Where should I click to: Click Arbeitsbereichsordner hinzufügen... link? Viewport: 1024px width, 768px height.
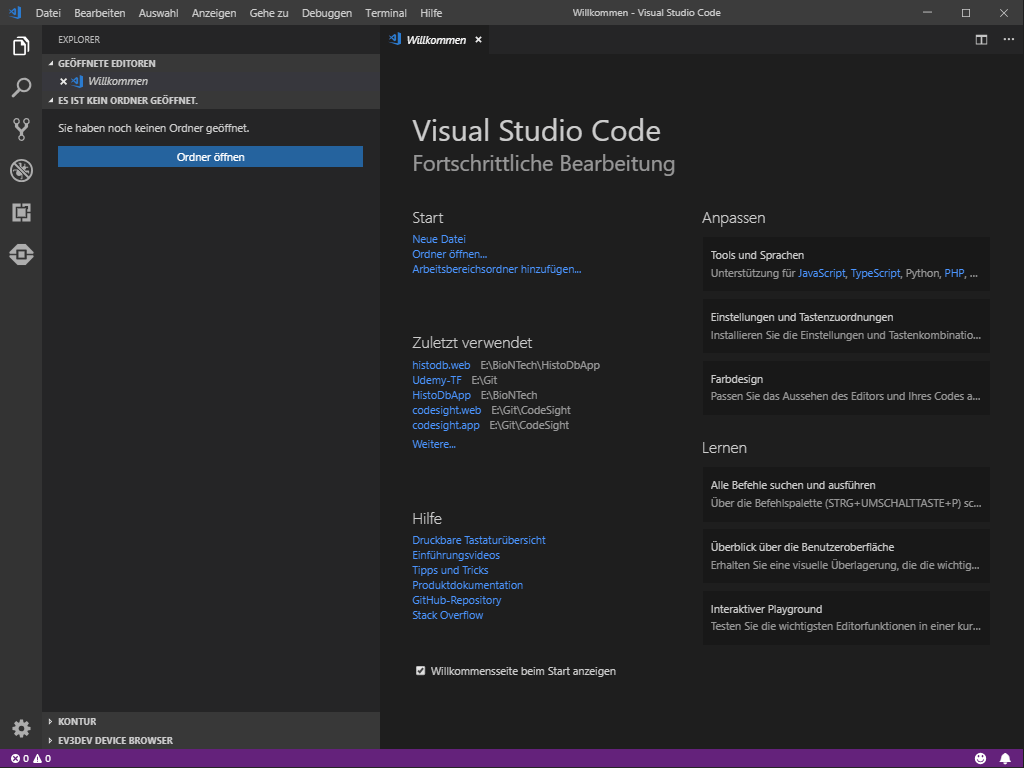click(x=496, y=269)
